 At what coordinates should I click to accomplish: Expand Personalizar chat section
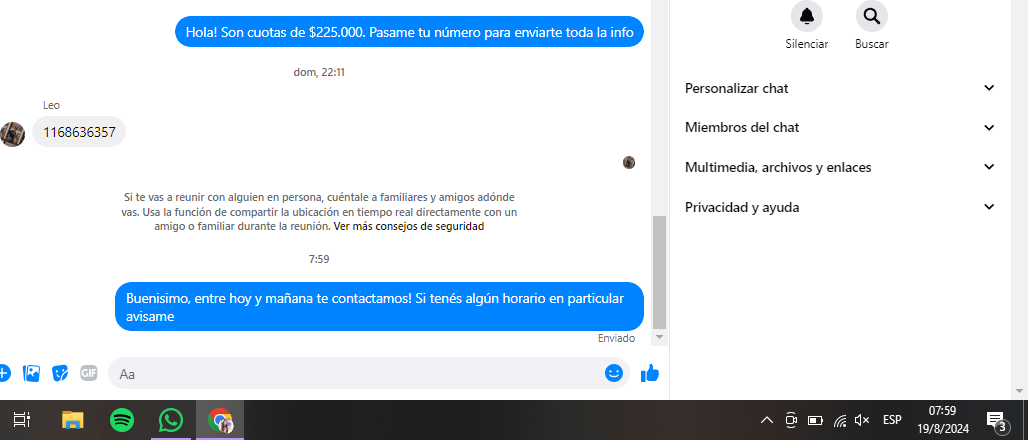[x=840, y=88]
